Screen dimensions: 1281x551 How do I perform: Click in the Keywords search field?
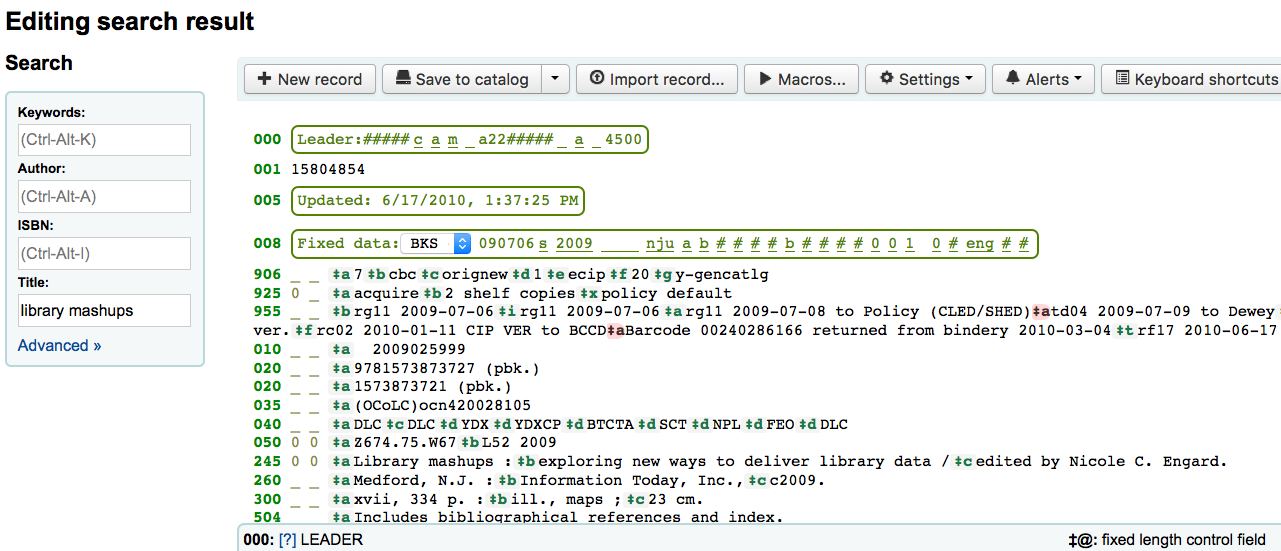pyautogui.click(x=104, y=140)
